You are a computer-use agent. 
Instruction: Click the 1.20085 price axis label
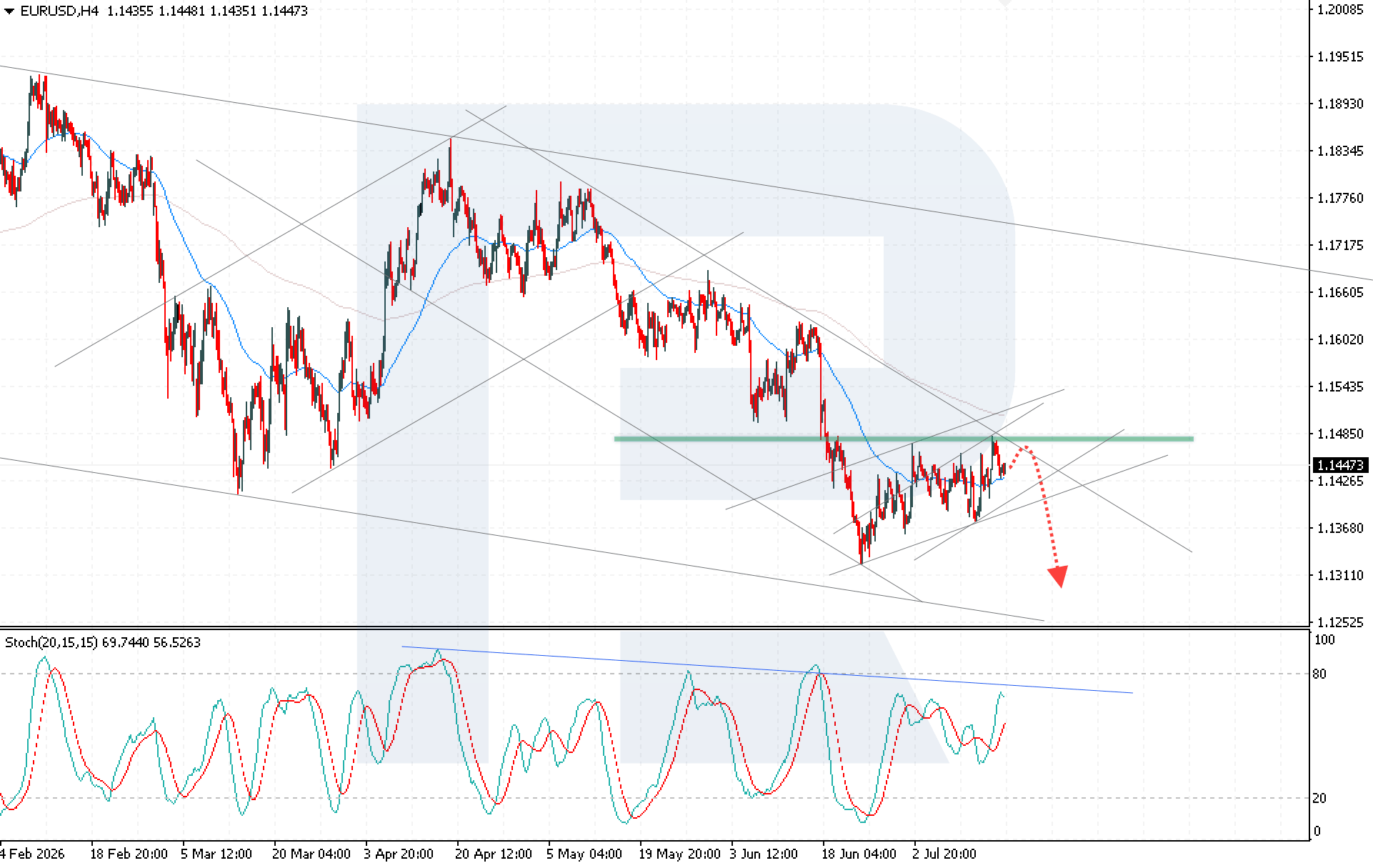coord(1340,9)
